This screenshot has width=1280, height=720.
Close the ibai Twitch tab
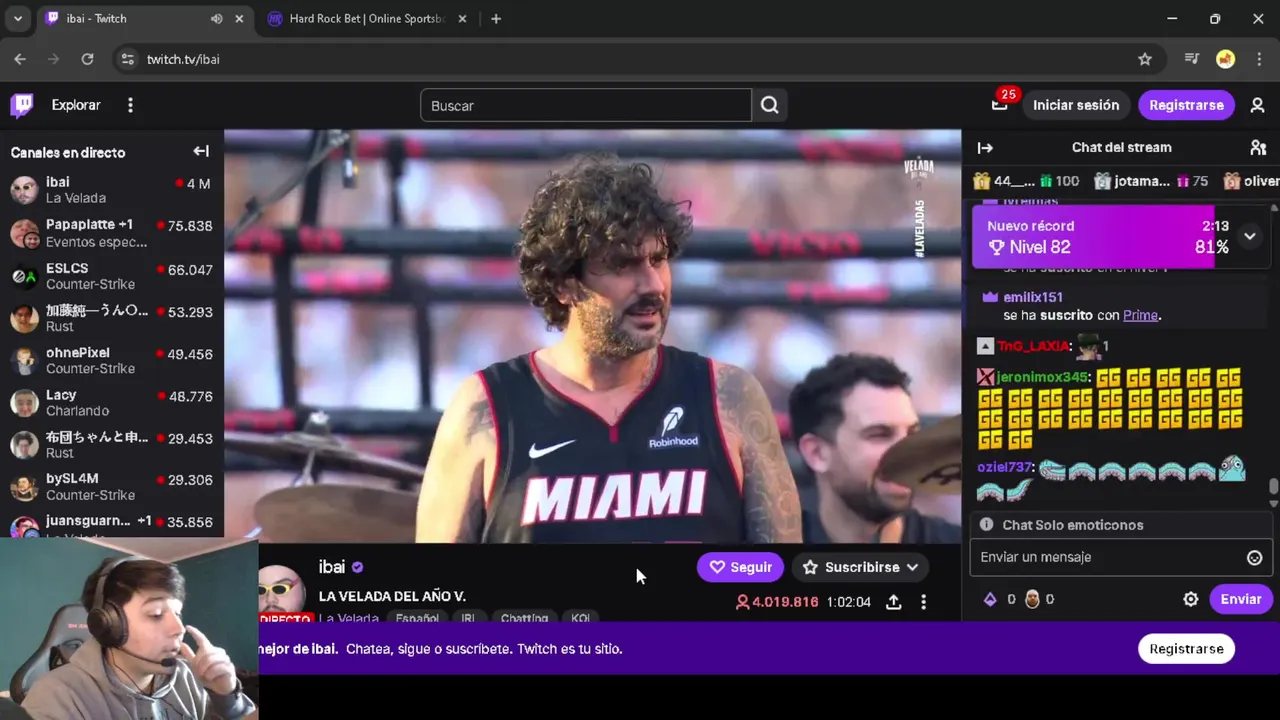click(239, 19)
